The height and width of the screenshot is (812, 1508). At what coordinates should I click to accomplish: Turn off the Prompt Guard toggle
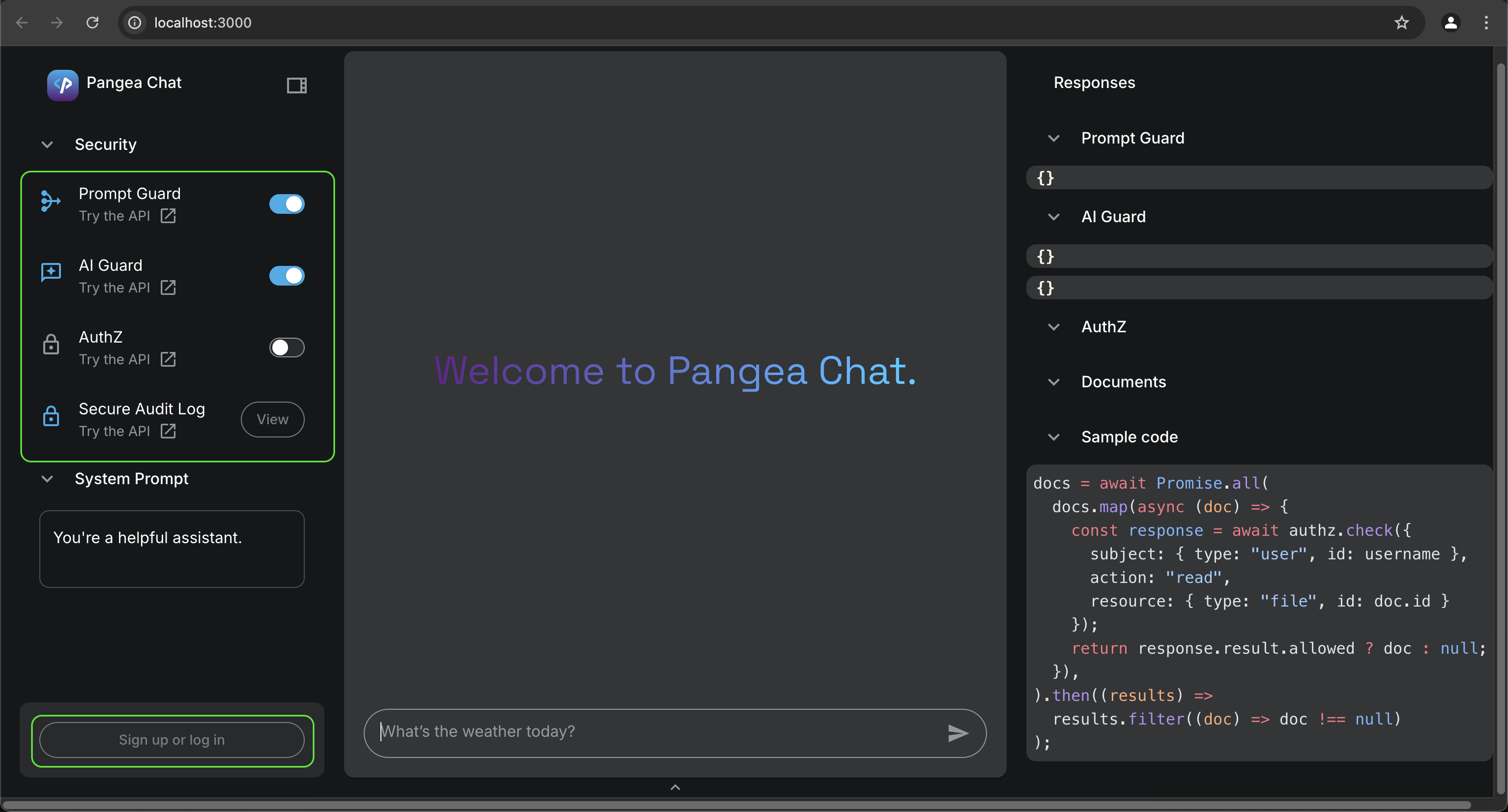pos(287,203)
